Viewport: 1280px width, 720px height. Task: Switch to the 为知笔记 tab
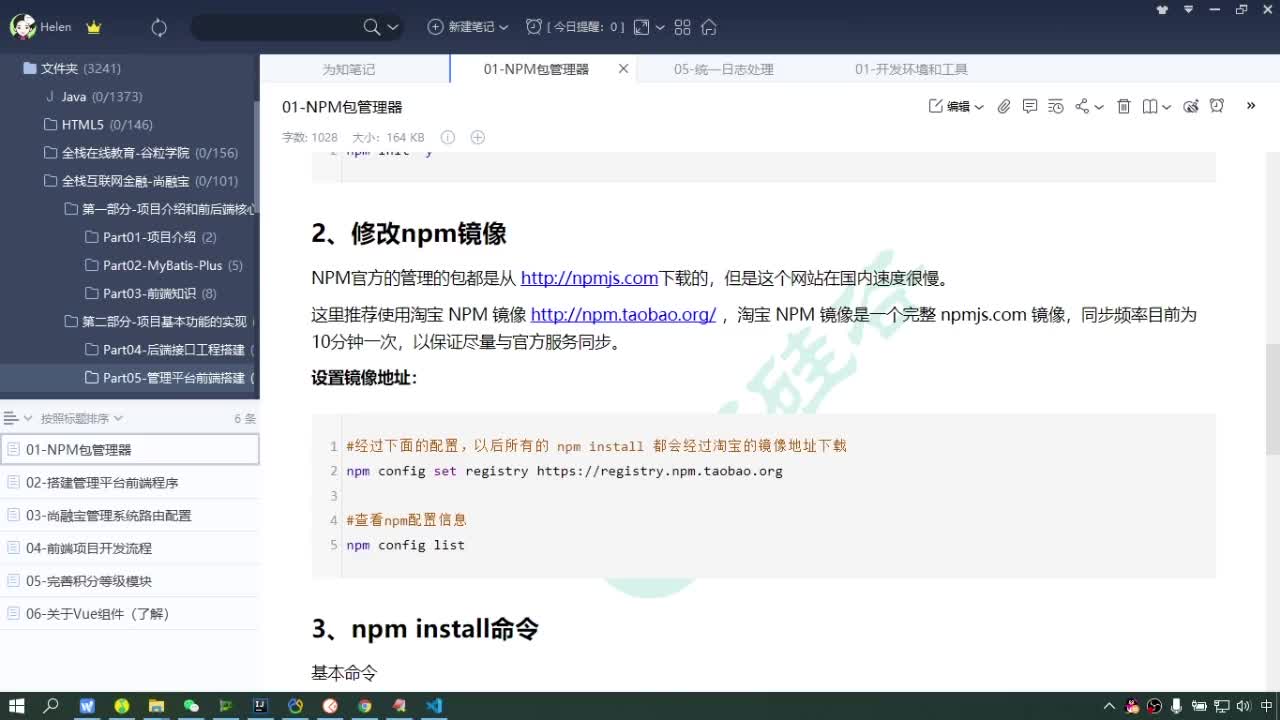[348, 69]
